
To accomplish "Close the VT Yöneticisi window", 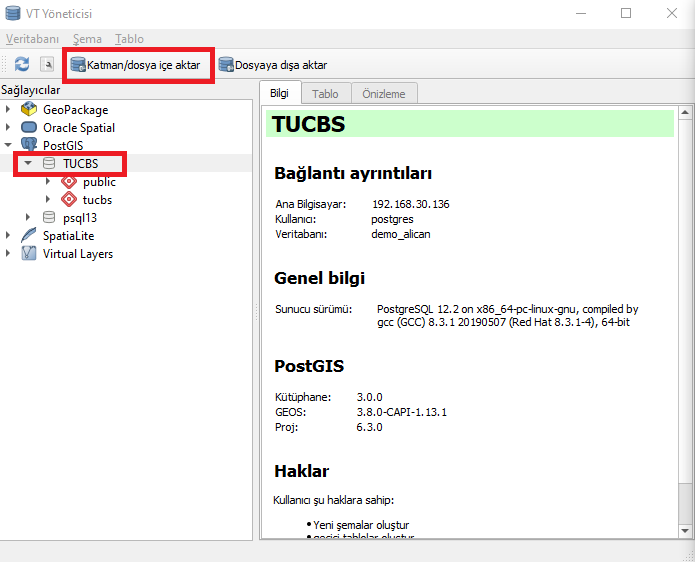I will click(x=672, y=13).
